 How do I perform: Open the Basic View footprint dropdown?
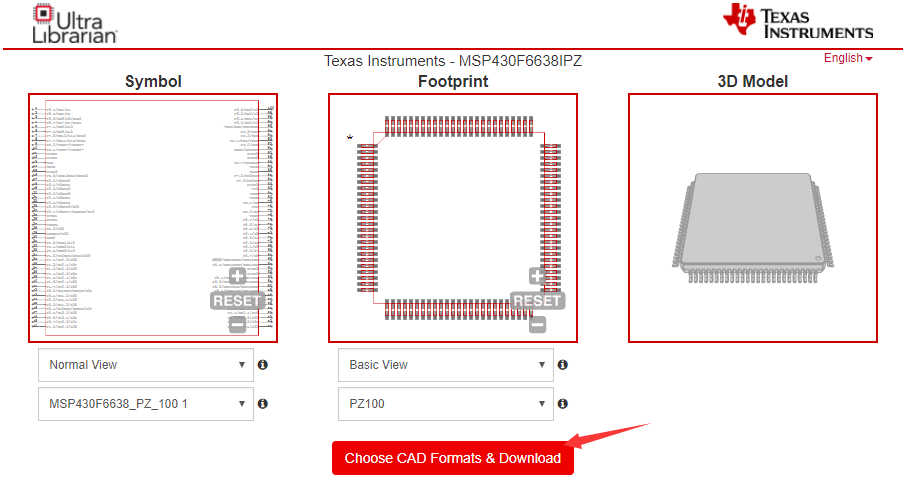[x=446, y=365]
